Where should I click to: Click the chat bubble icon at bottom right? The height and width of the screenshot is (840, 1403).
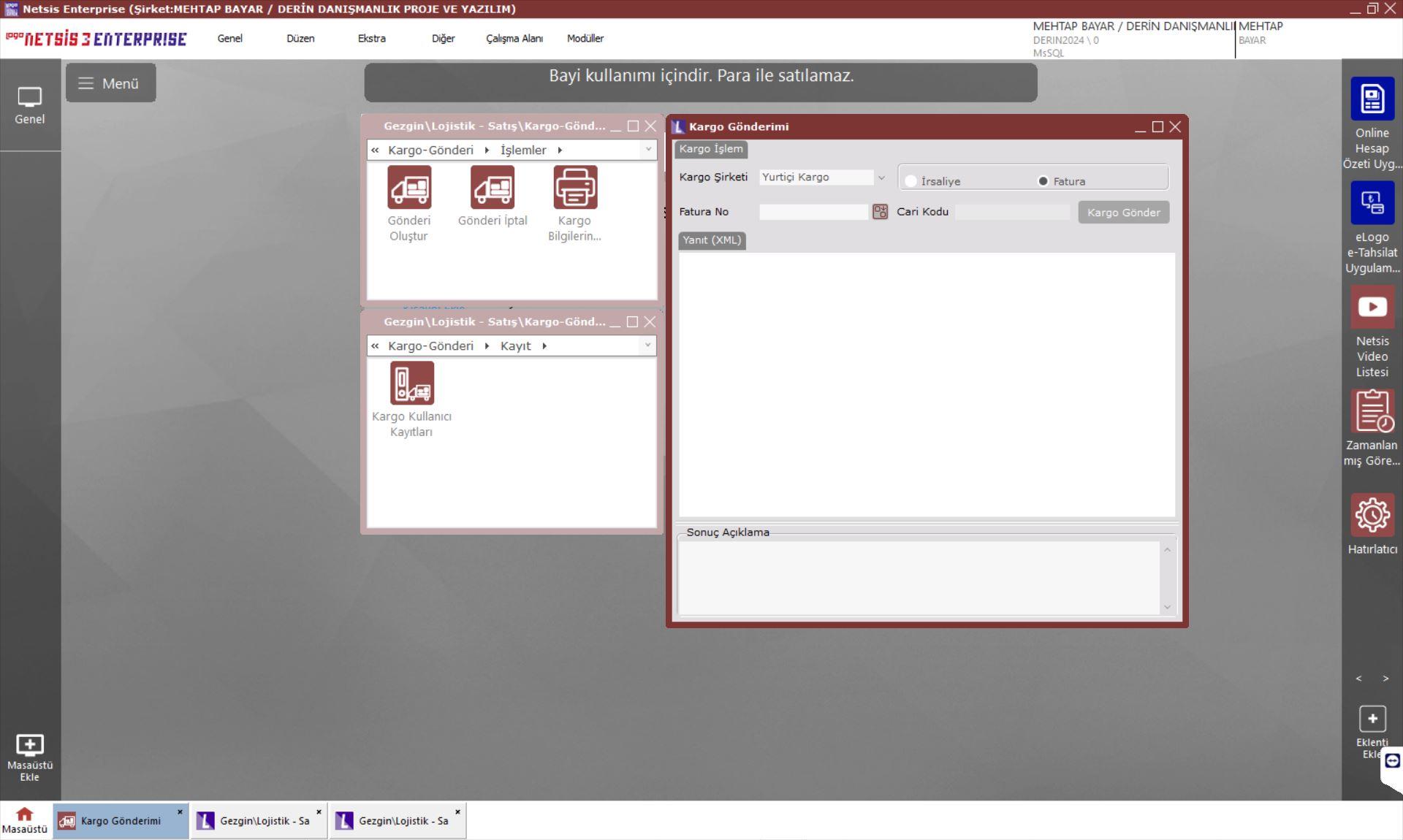(x=1392, y=761)
